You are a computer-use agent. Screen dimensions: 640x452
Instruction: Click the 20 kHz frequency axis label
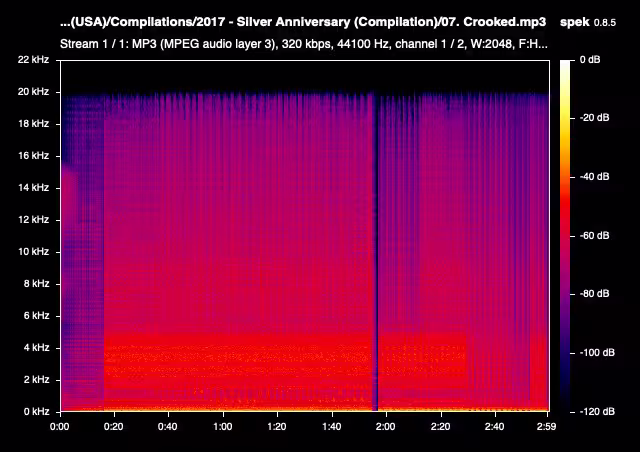[x=33, y=92]
